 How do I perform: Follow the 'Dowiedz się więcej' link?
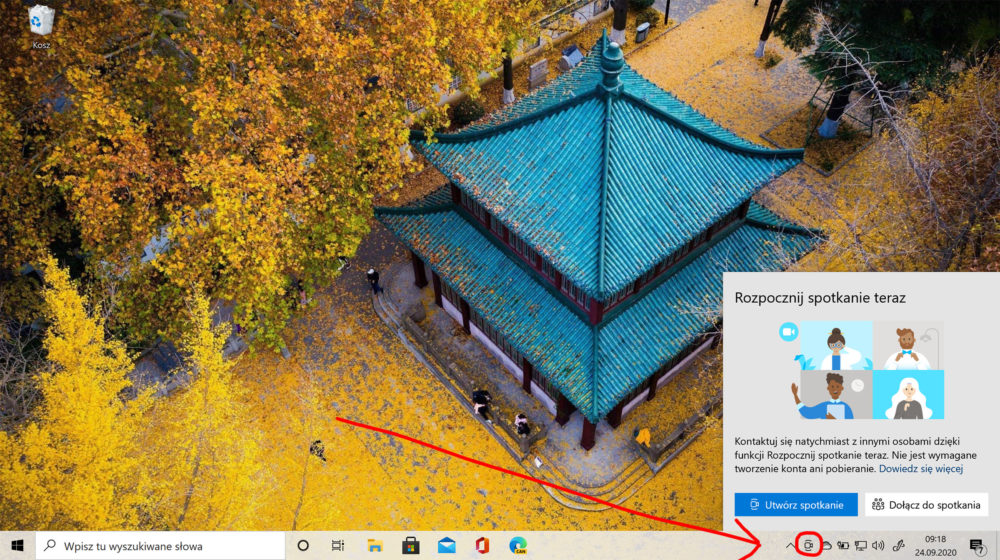[x=921, y=469]
